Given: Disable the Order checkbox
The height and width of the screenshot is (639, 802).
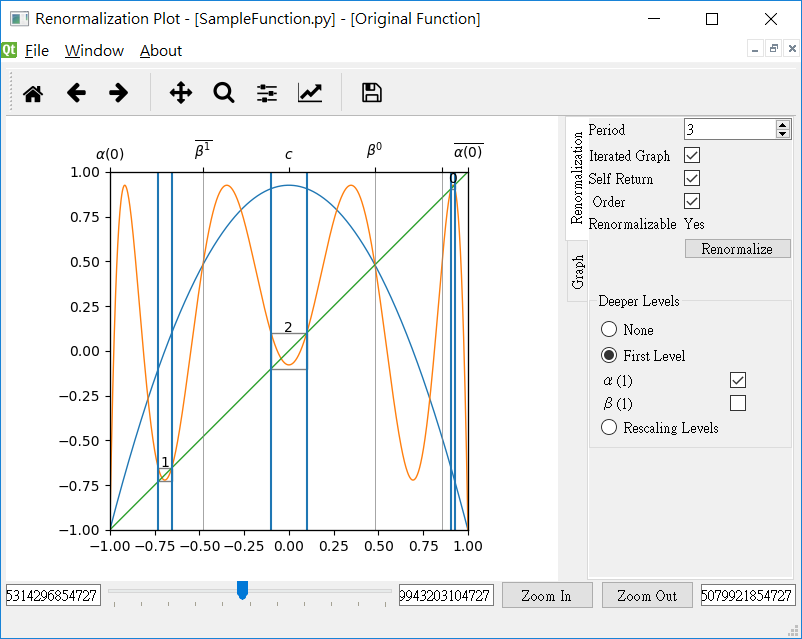Looking at the screenshot, I should coord(692,202).
